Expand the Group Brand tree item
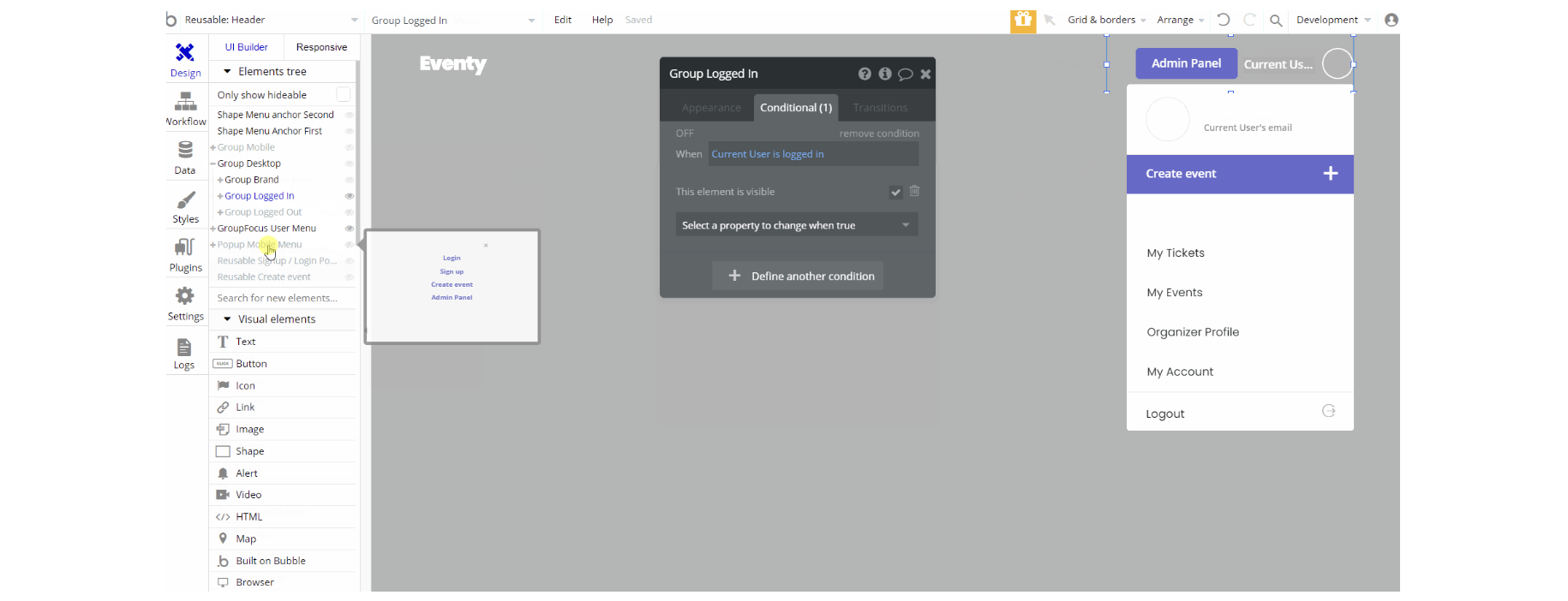Viewport: 1568px width, 601px height. [x=220, y=180]
